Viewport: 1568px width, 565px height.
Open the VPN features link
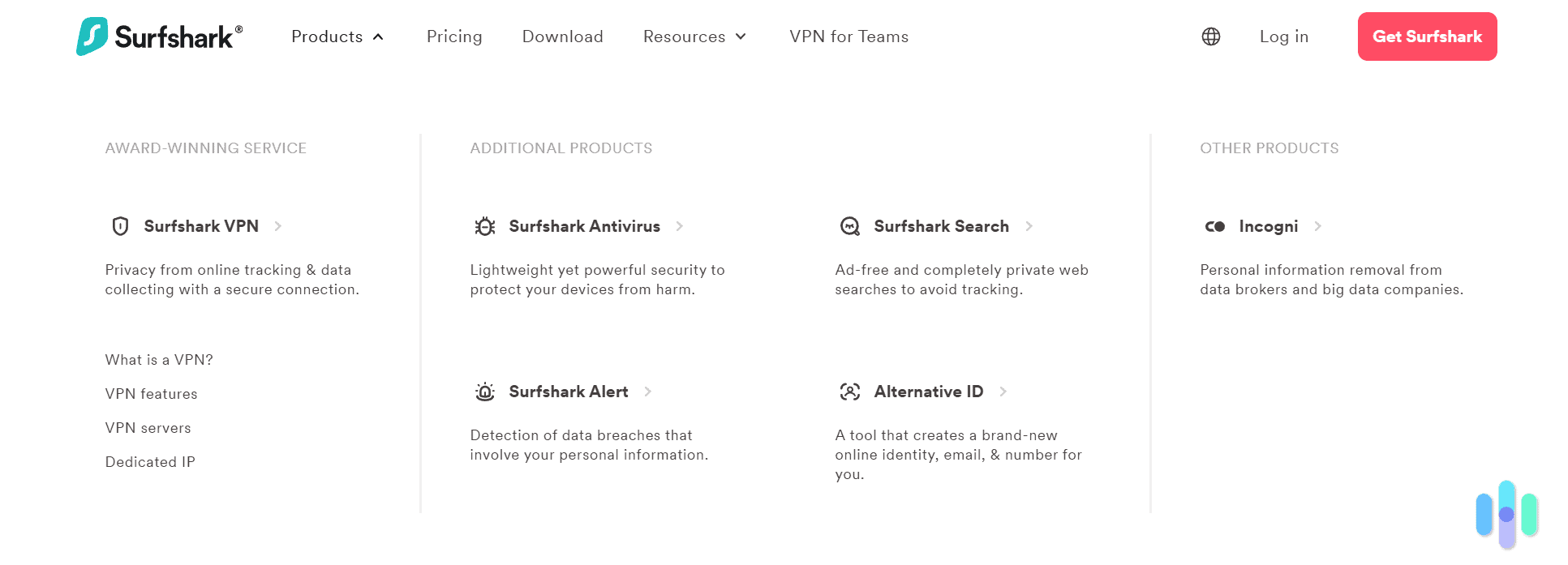[151, 393]
